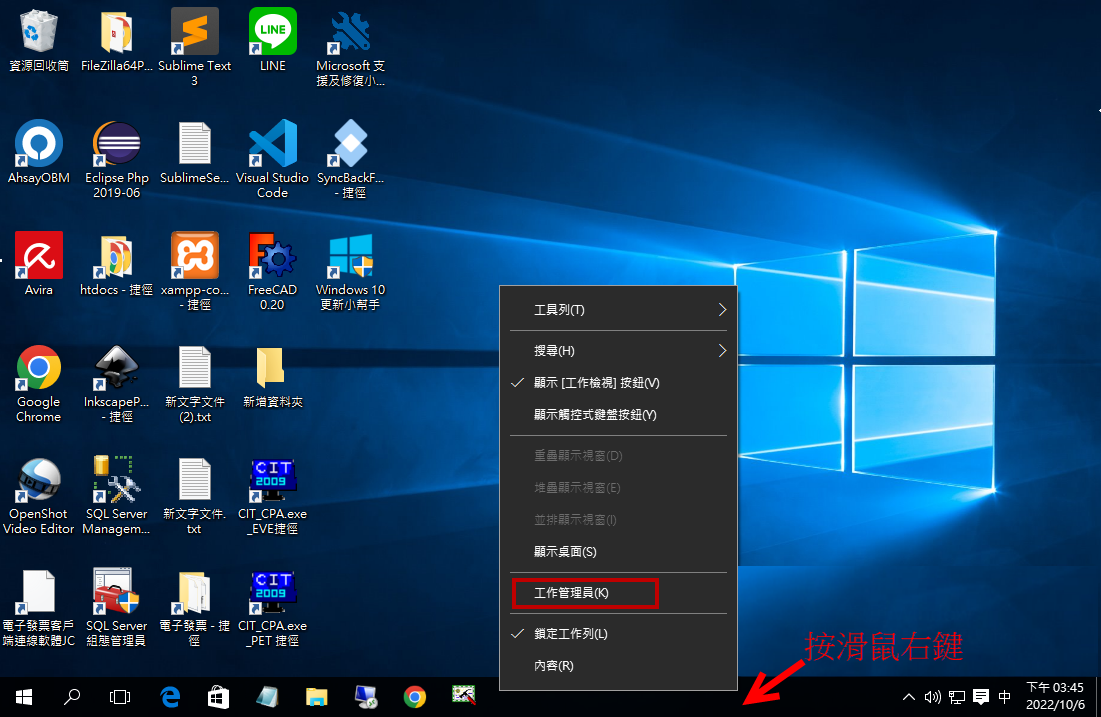Click the Google Chrome taskbar icon
The width and height of the screenshot is (1101, 717).
pos(415,696)
